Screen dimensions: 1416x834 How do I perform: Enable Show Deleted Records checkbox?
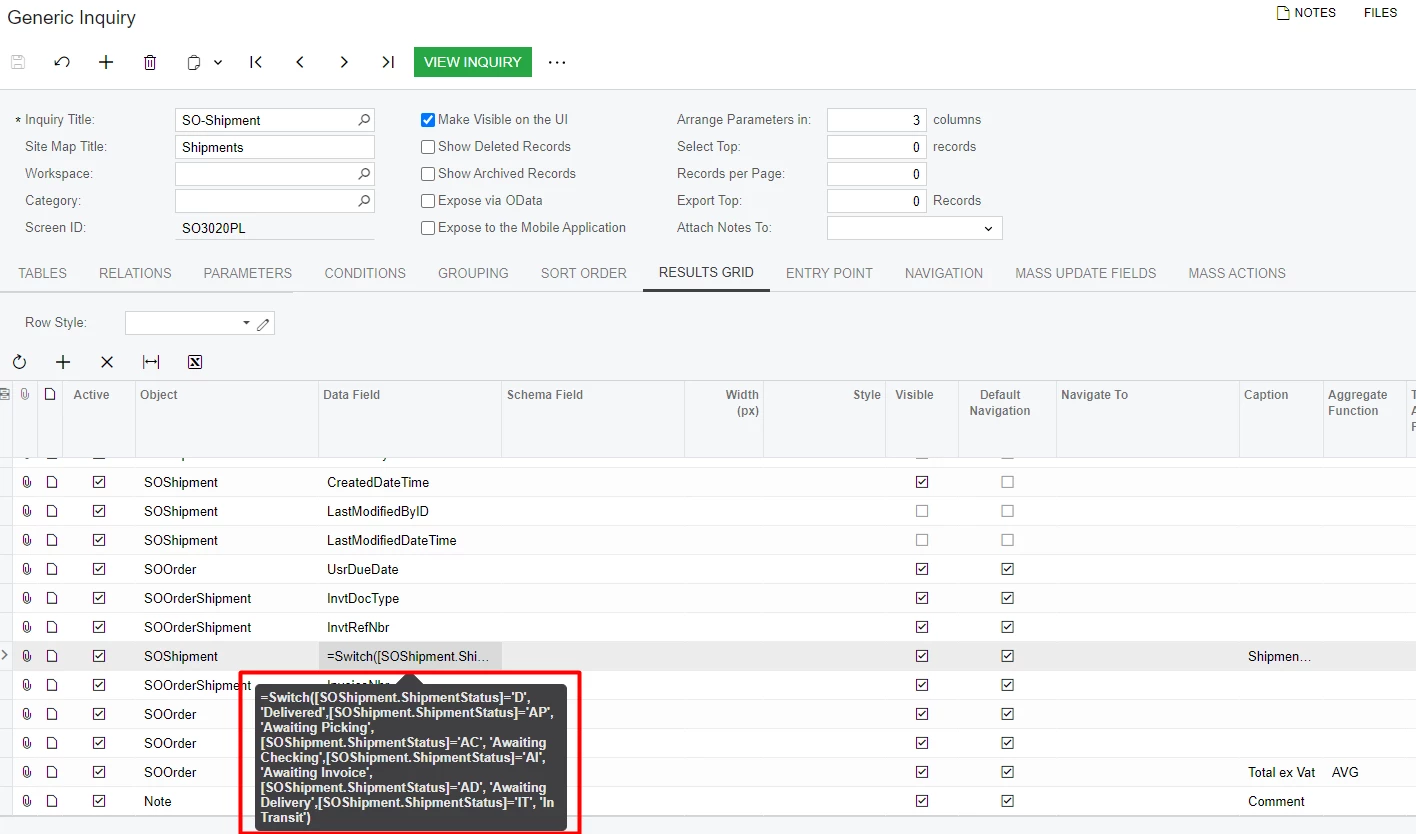[428, 147]
